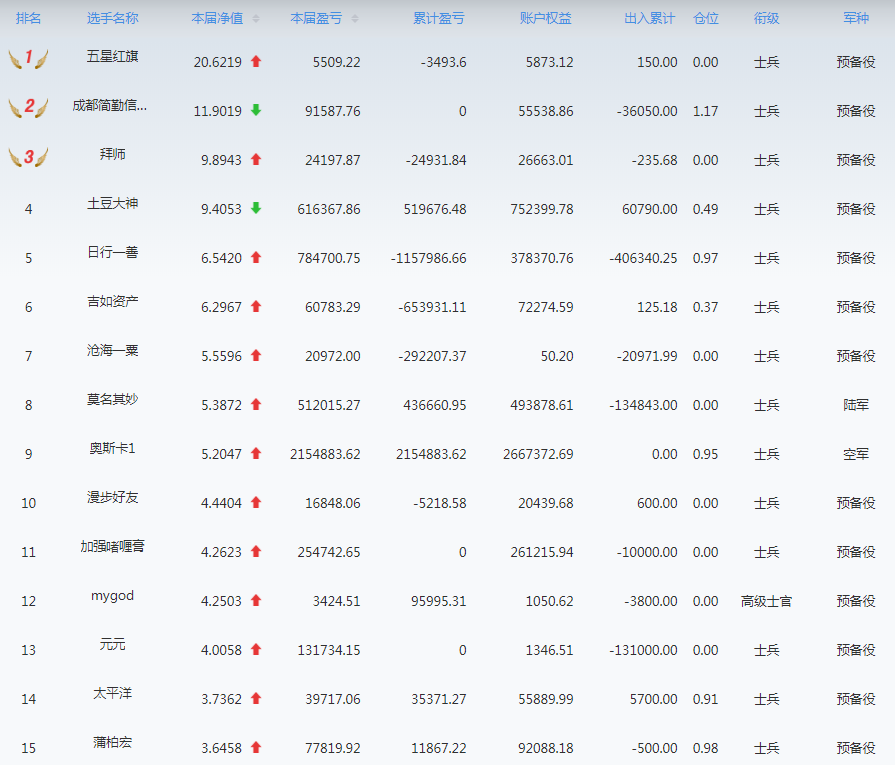
Task: Click the 账户权益 column header
Action: pos(545,18)
